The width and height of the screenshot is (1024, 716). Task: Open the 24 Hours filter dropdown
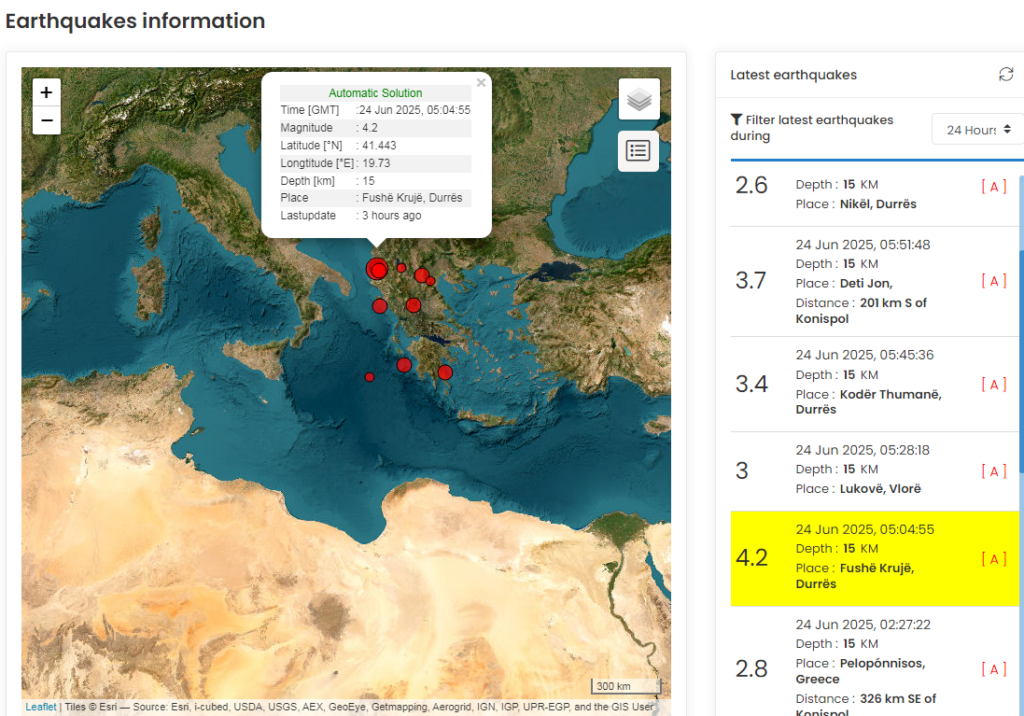978,129
